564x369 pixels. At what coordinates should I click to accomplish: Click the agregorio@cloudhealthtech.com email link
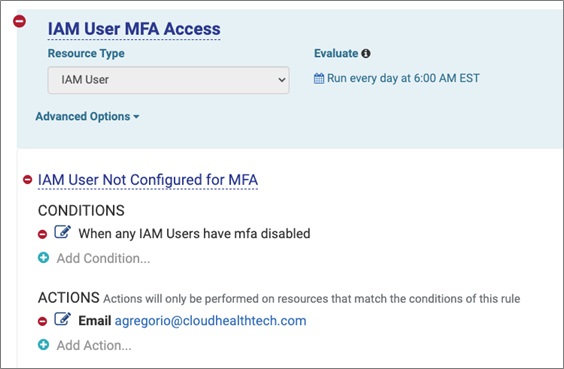point(210,320)
